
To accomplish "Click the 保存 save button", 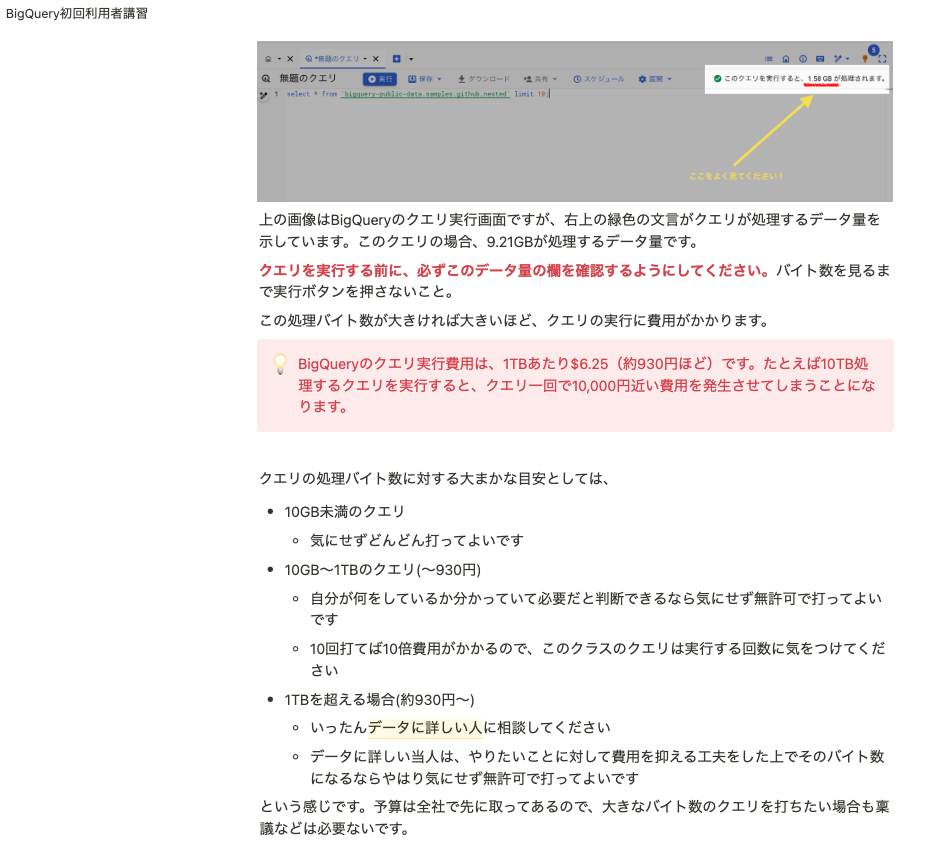I will tap(421, 79).
